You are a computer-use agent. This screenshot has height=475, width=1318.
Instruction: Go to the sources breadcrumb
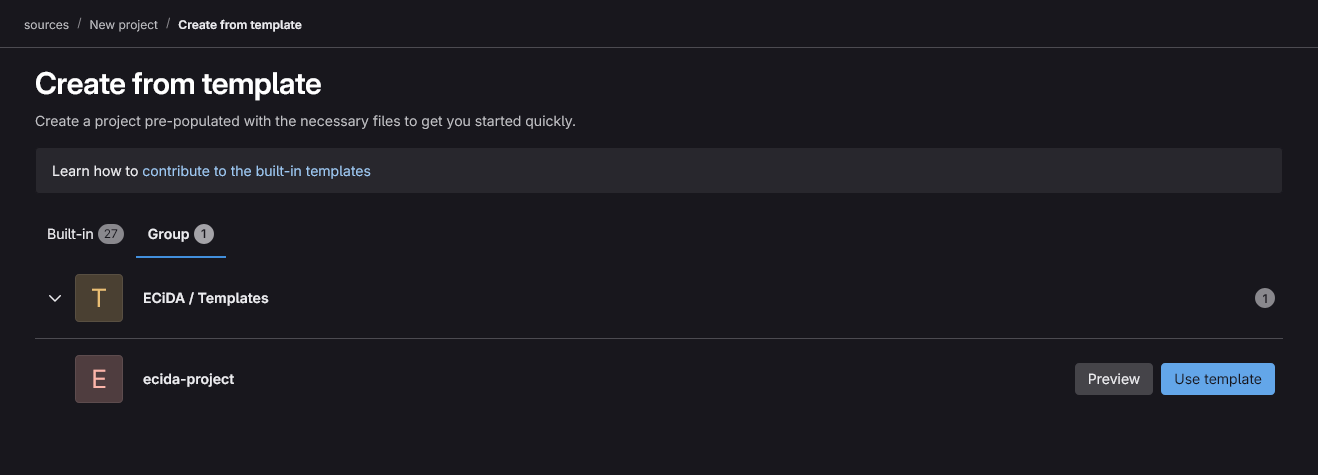pos(46,24)
